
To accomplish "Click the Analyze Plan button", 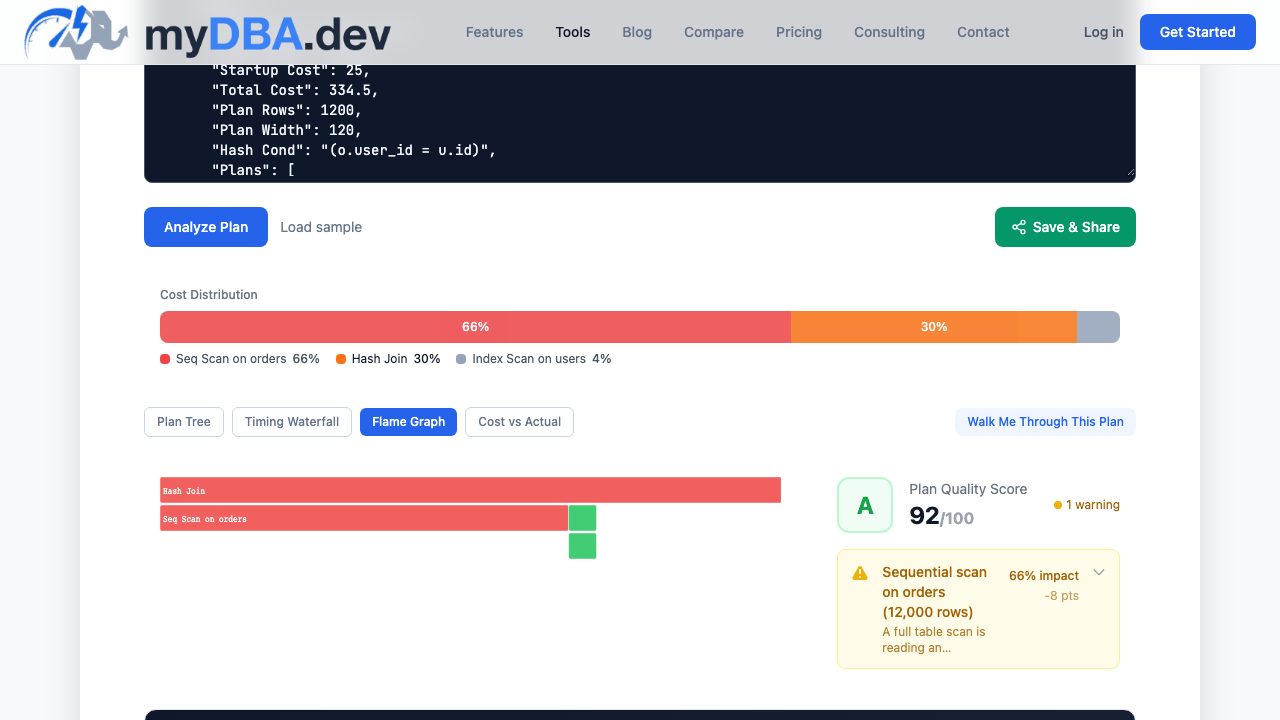I will pyautogui.click(x=206, y=227).
